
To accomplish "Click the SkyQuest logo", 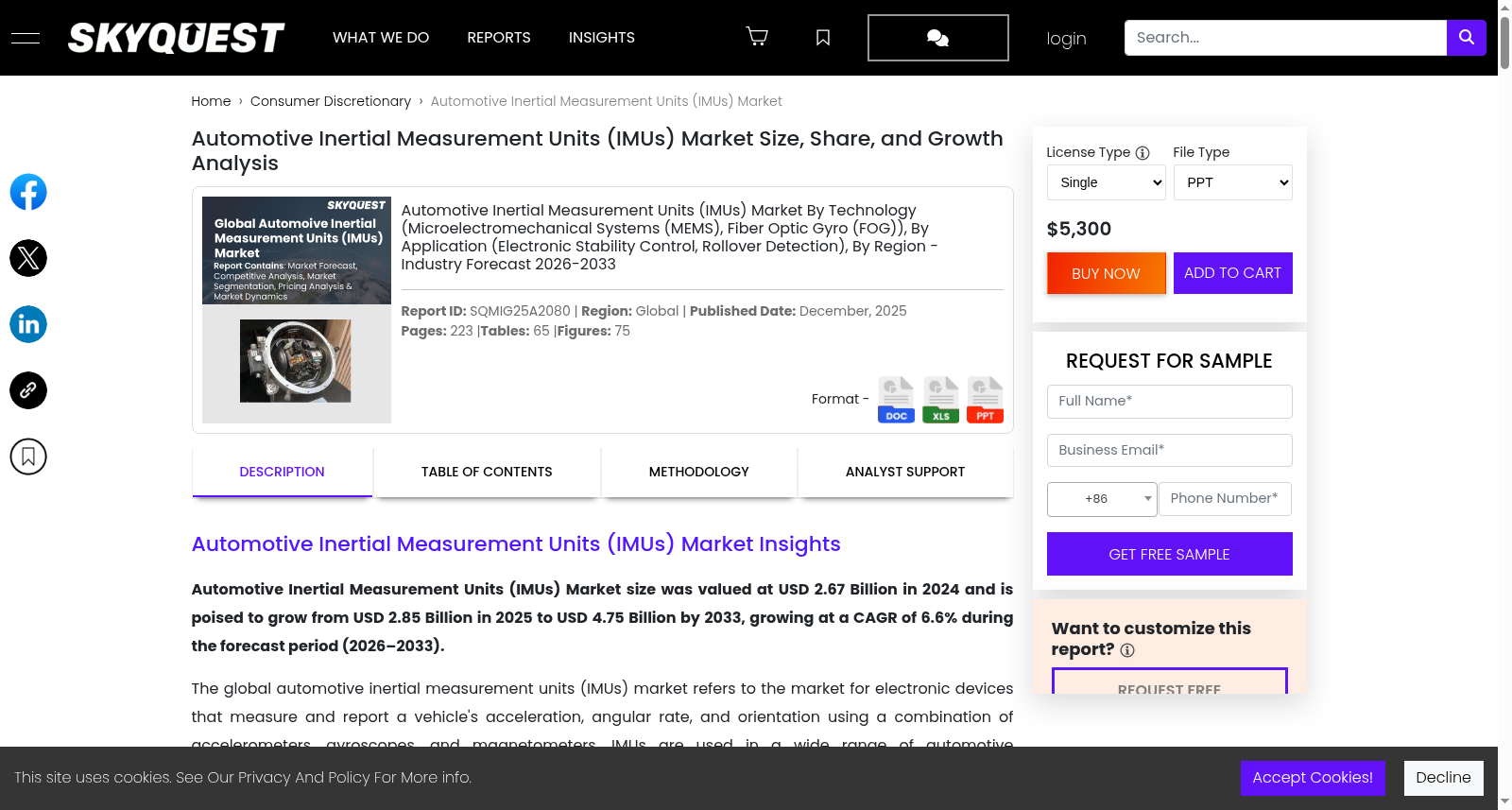I will pos(176,38).
